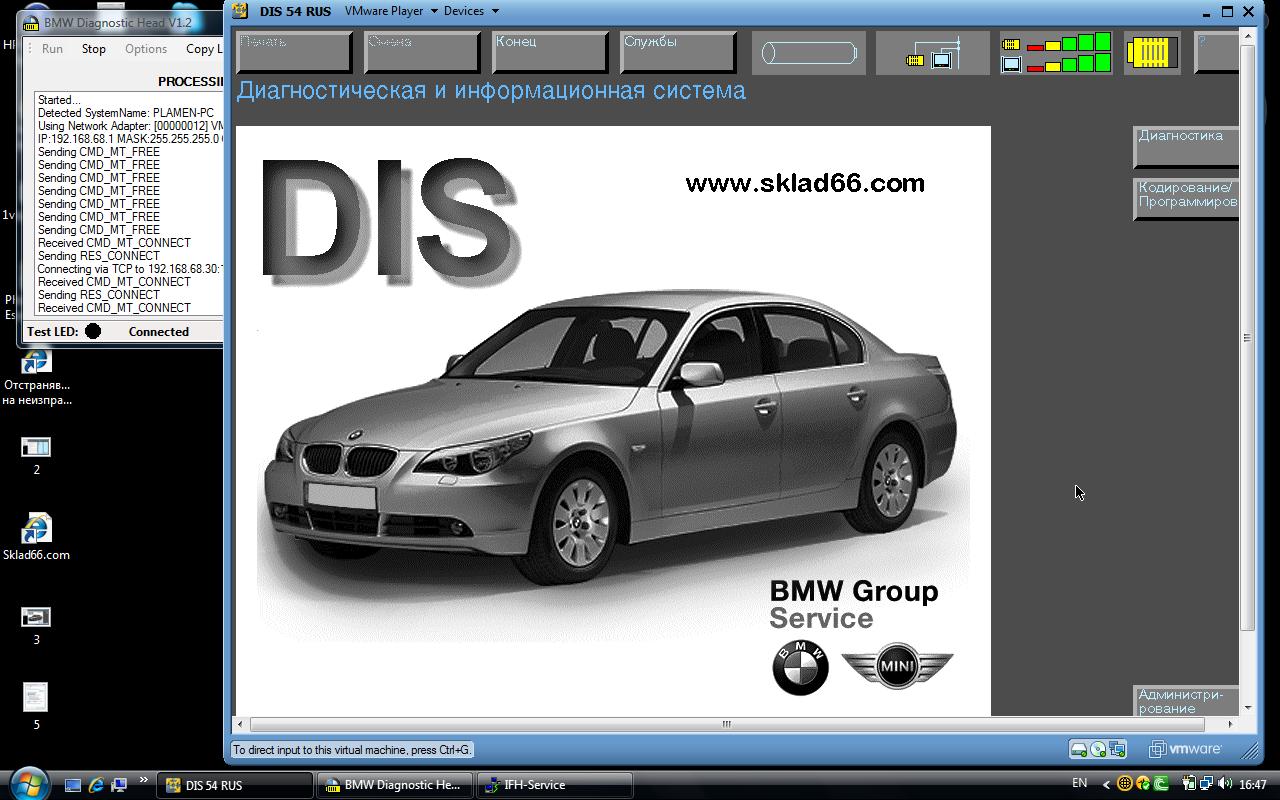Viewport: 1280px width, 800px height.
Task: Expand hidden system tray icons arrow
Action: coord(1106,784)
